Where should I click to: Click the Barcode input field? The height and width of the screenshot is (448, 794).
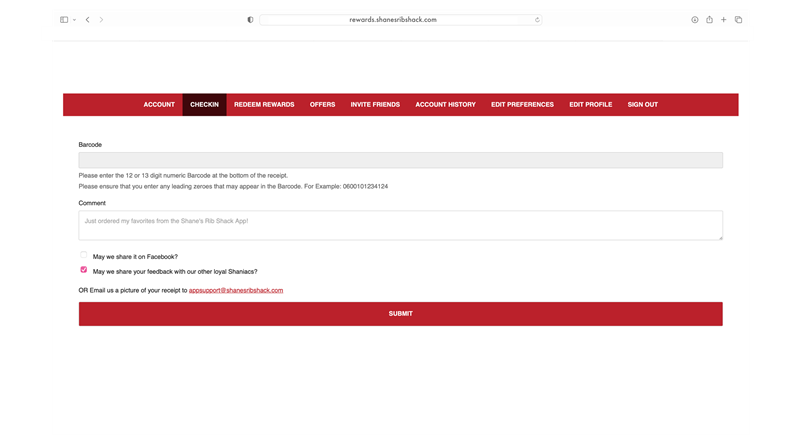click(401, 160)
